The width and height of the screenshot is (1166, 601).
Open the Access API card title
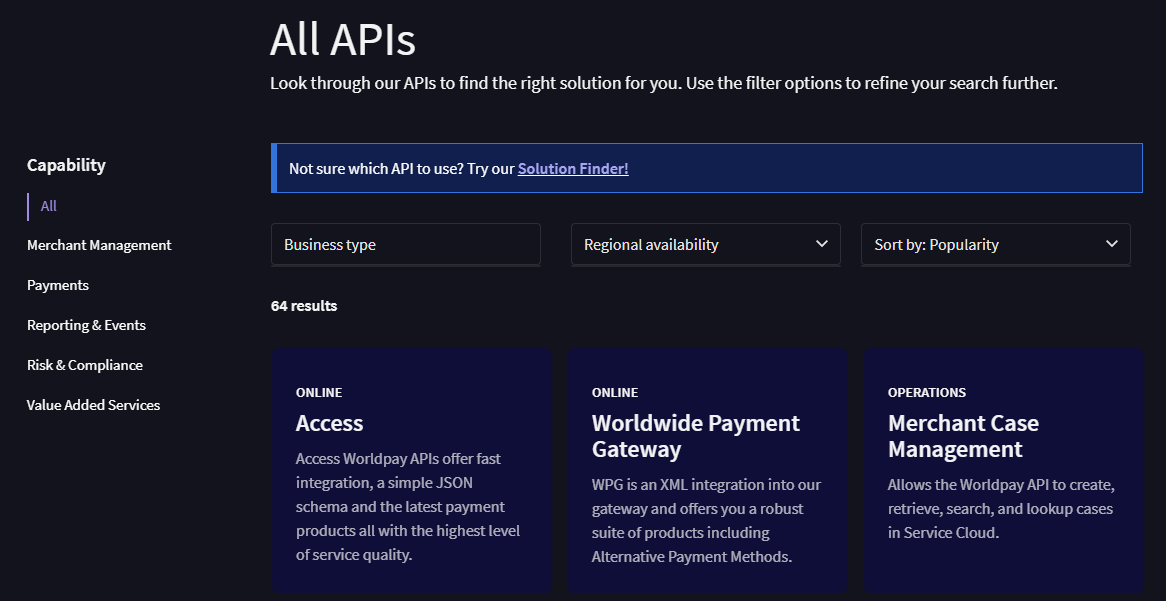[x=329, y=423]
